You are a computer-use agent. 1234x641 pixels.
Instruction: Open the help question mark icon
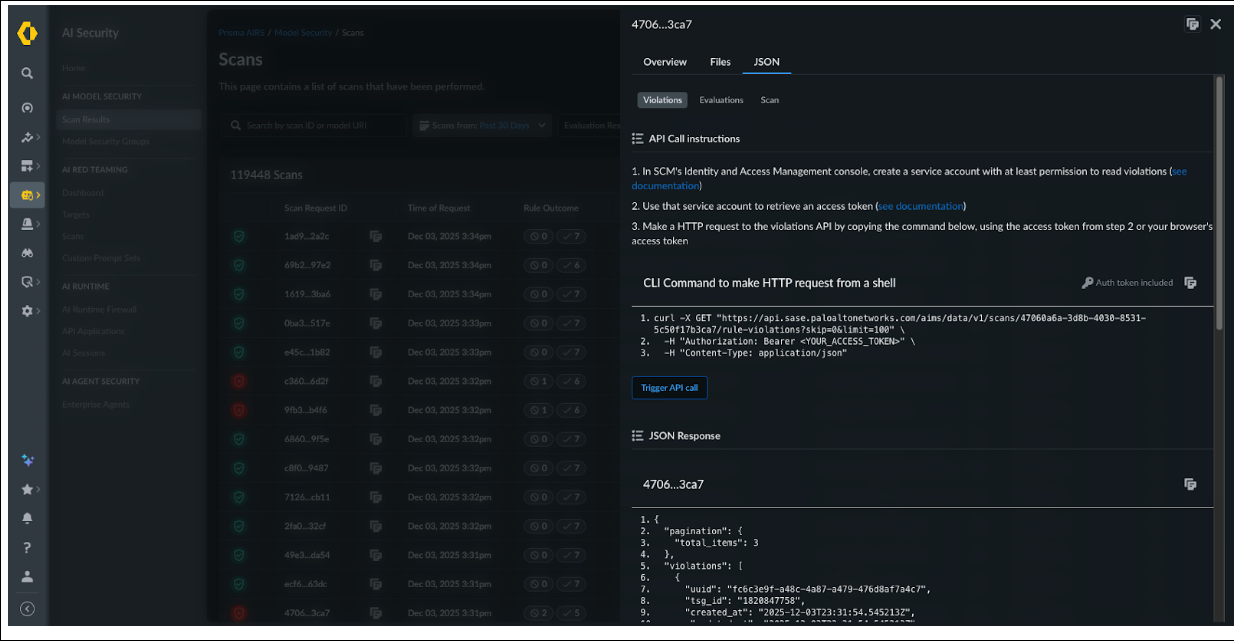point(27,548)
